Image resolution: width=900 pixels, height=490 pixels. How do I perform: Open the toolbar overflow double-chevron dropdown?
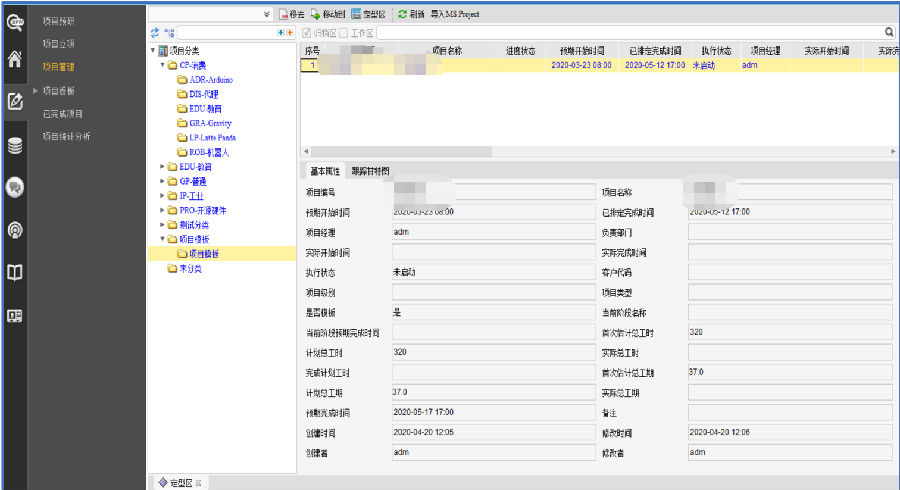(266, 14)
